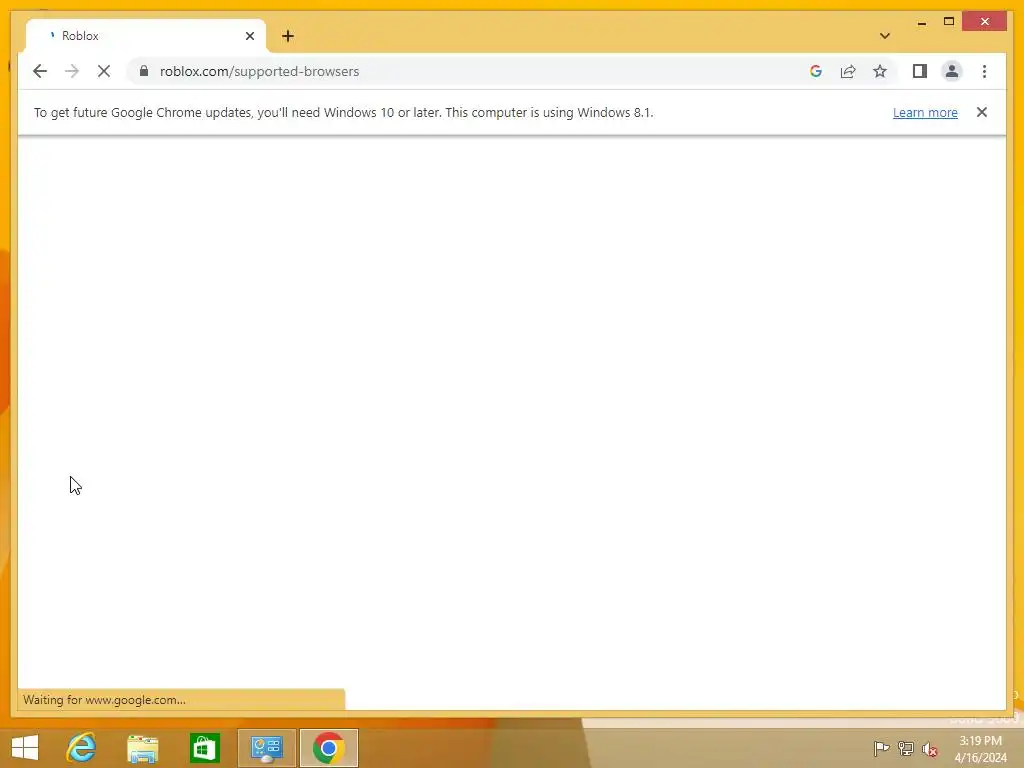This screenshot has height=768, width=1024.
Task: Open the Chrome three-dot menu
Action: (x=984, y=71)
